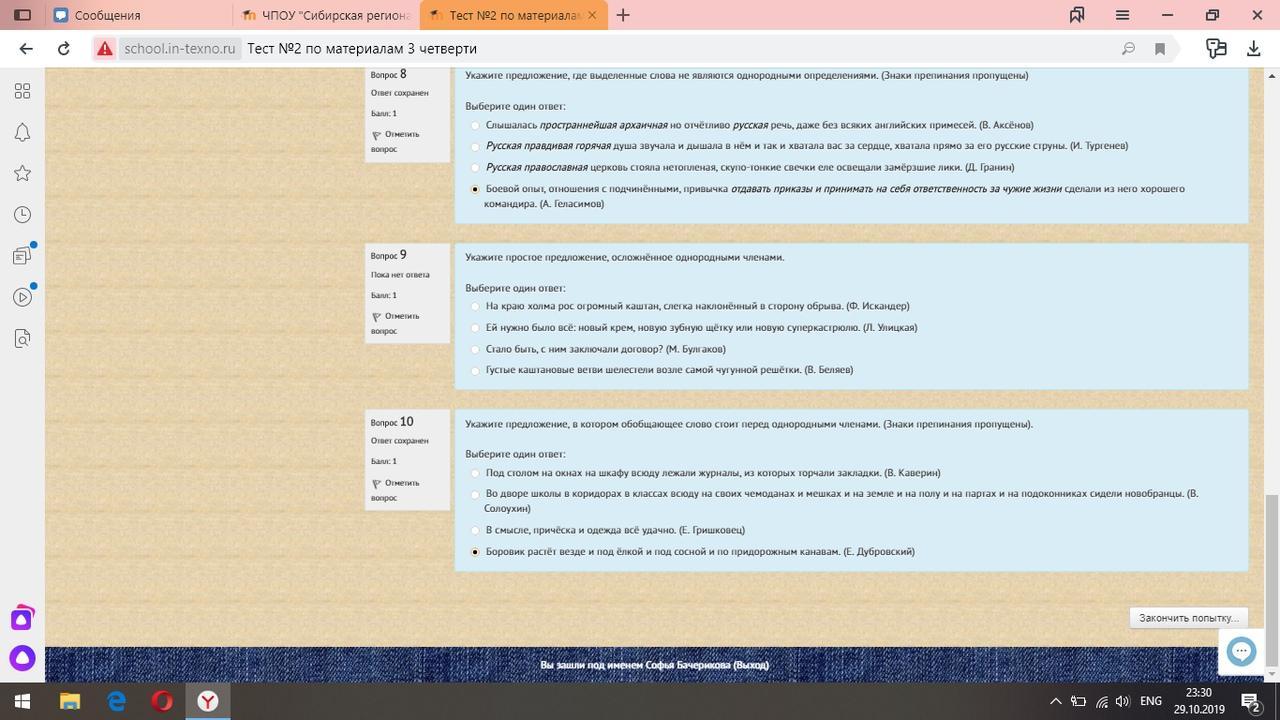Screen dimensions: 1280x720
Task: Click "Закончить попытку..." button
Action: [1189, 618]
